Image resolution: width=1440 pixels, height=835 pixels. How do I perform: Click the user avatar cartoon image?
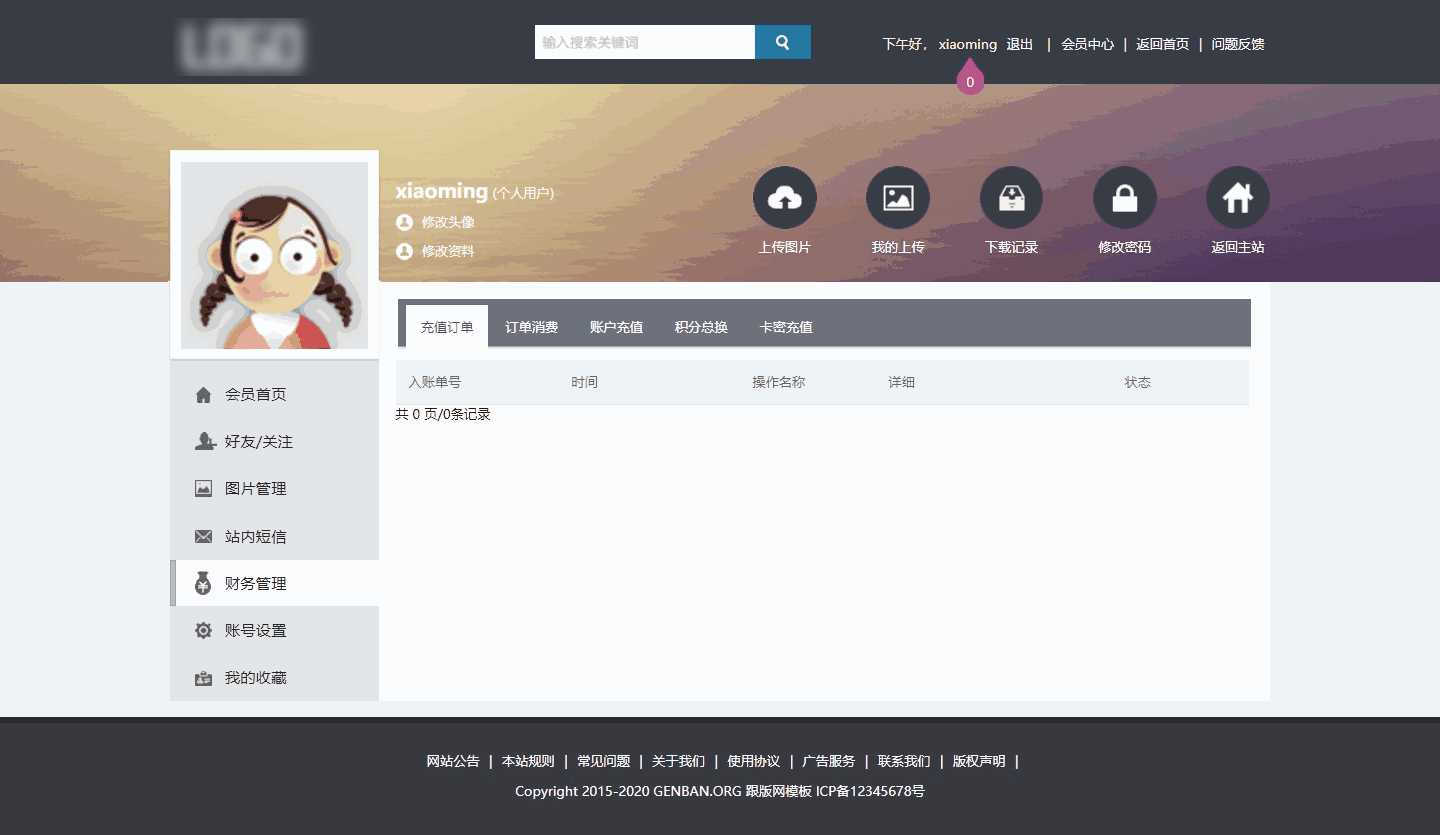click(274, 255)
